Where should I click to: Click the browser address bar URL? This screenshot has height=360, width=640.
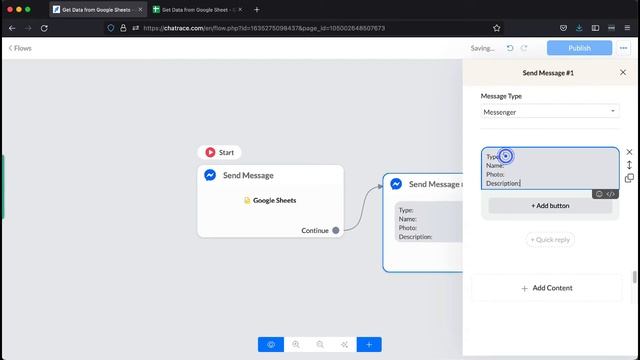click(264, 28)
